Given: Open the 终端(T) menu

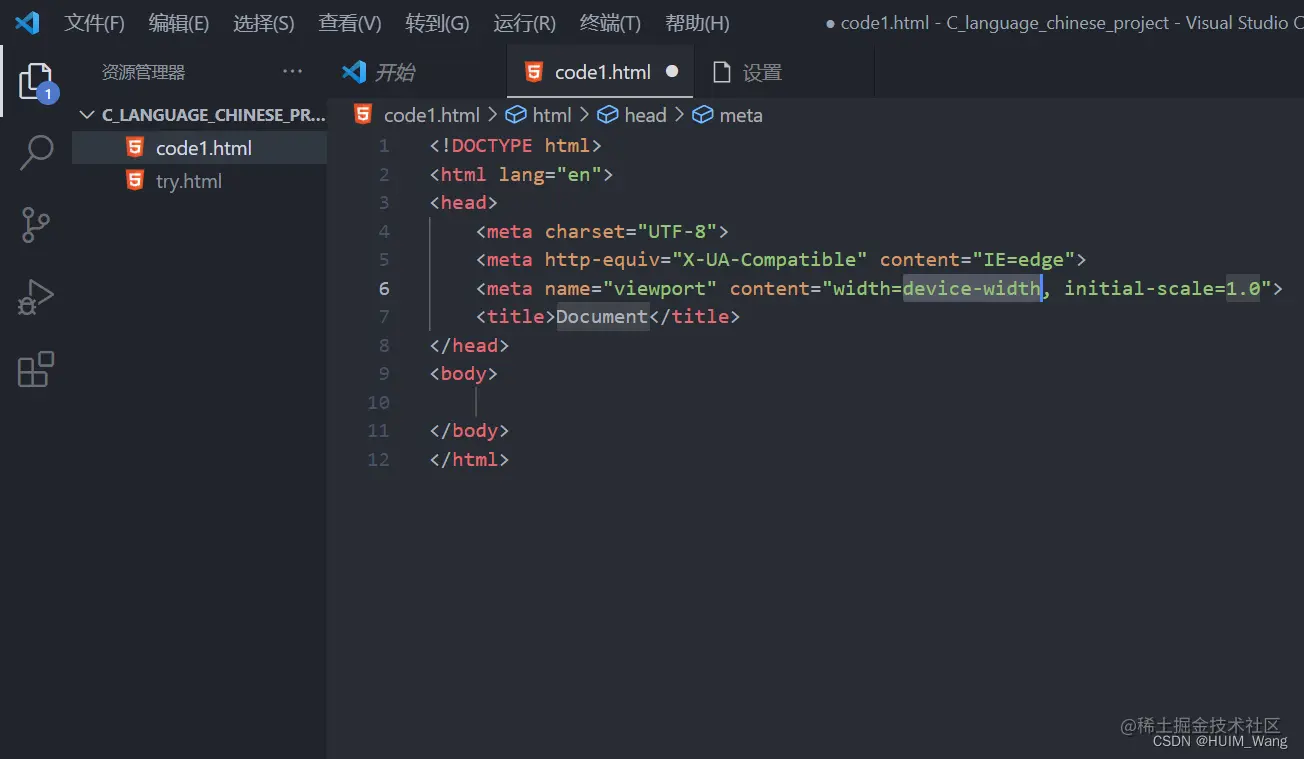Looking at the screenshot, I should (x=610, y=23).
